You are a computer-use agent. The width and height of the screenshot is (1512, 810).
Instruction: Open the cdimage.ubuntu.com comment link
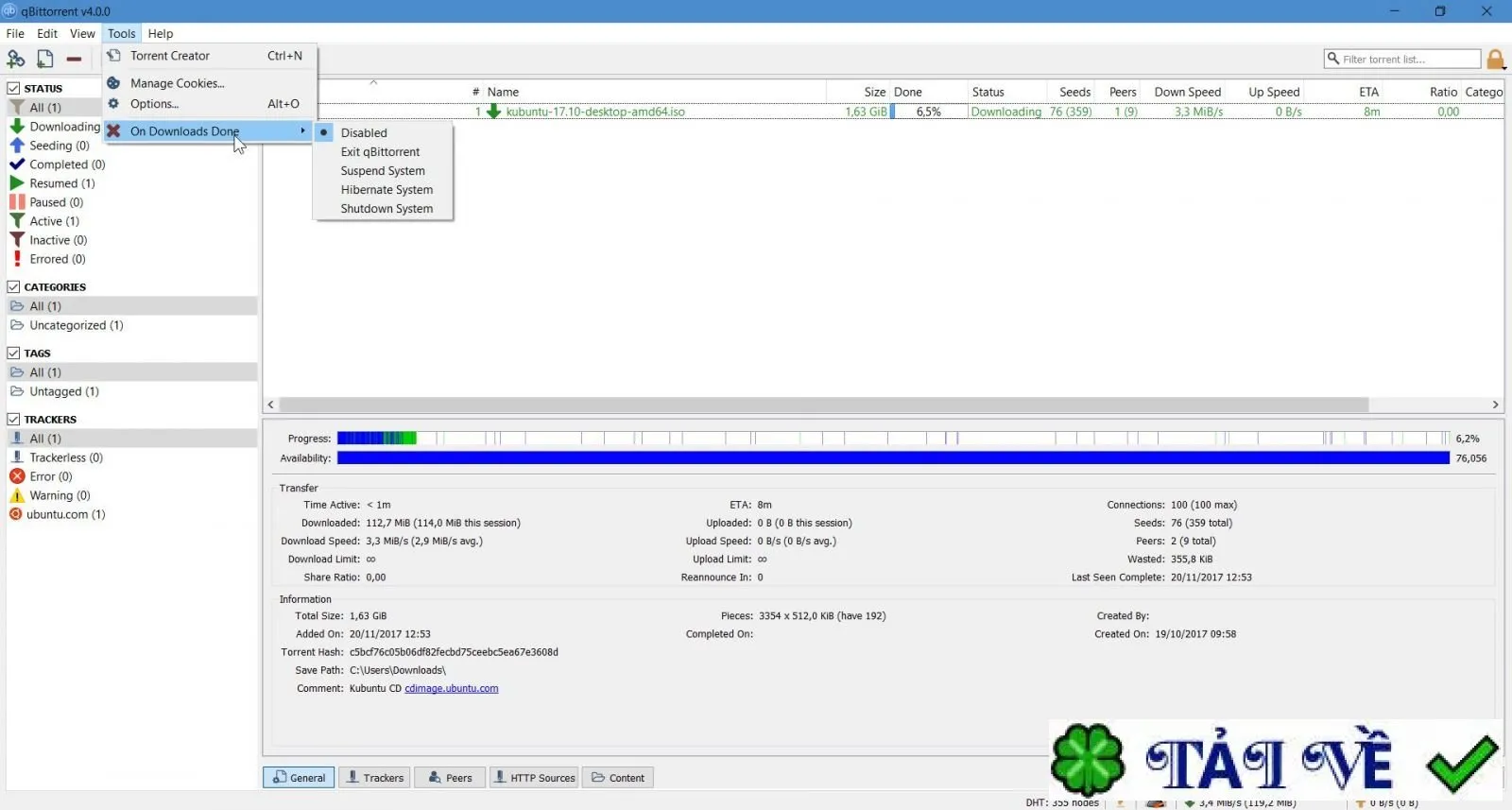(x=452, y=688)
